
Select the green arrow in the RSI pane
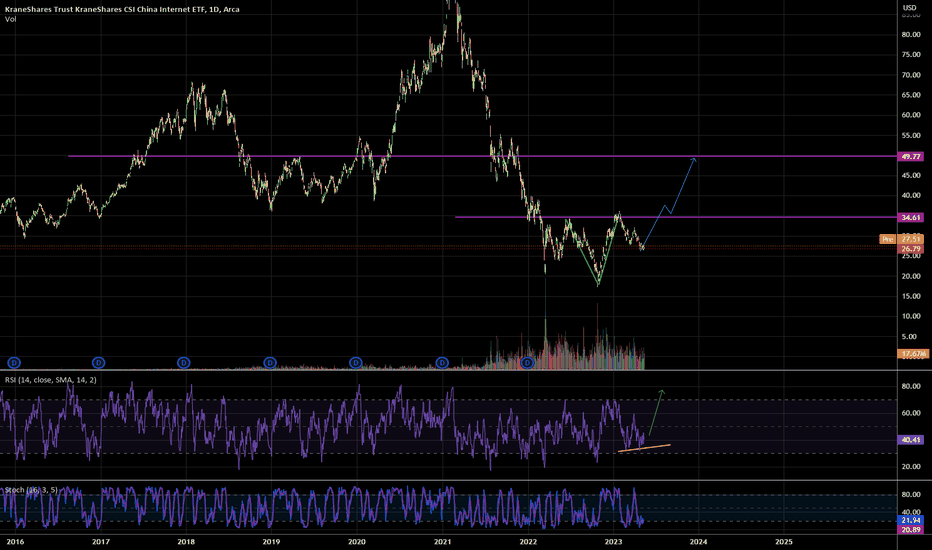pyautogui.click(x=656, y=413)
